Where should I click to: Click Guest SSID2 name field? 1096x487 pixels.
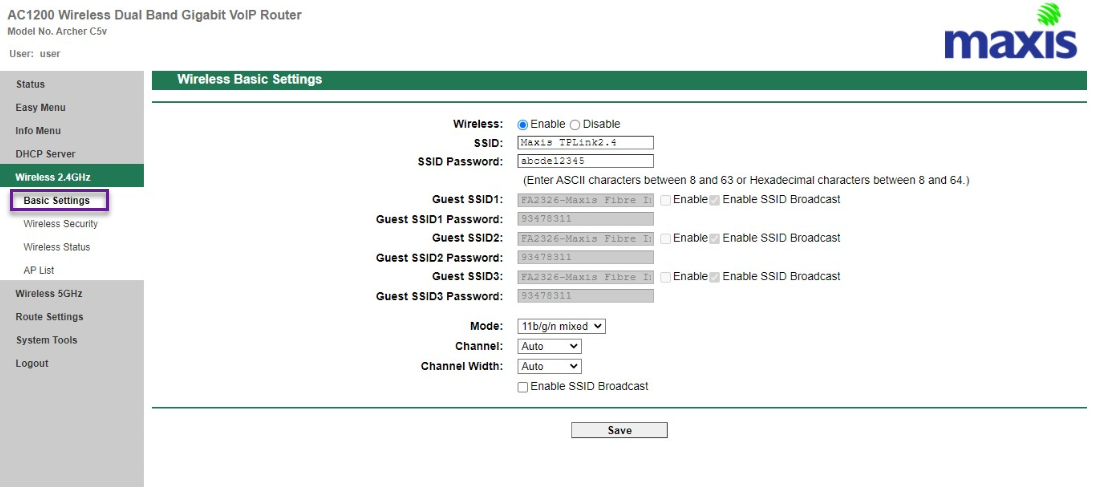tap(586, 238)
